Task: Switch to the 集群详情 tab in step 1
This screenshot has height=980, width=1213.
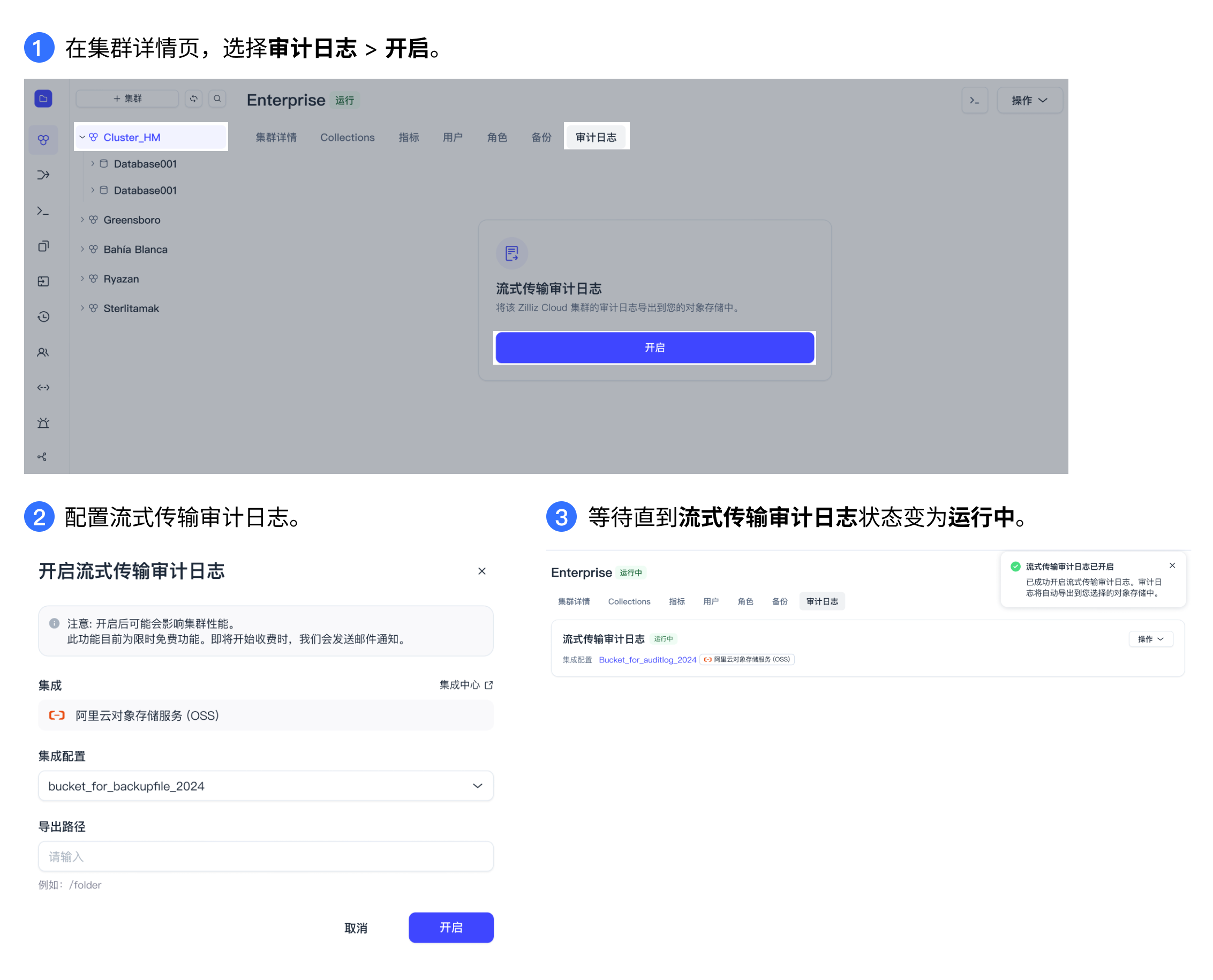Action: (x=276, y=137)
